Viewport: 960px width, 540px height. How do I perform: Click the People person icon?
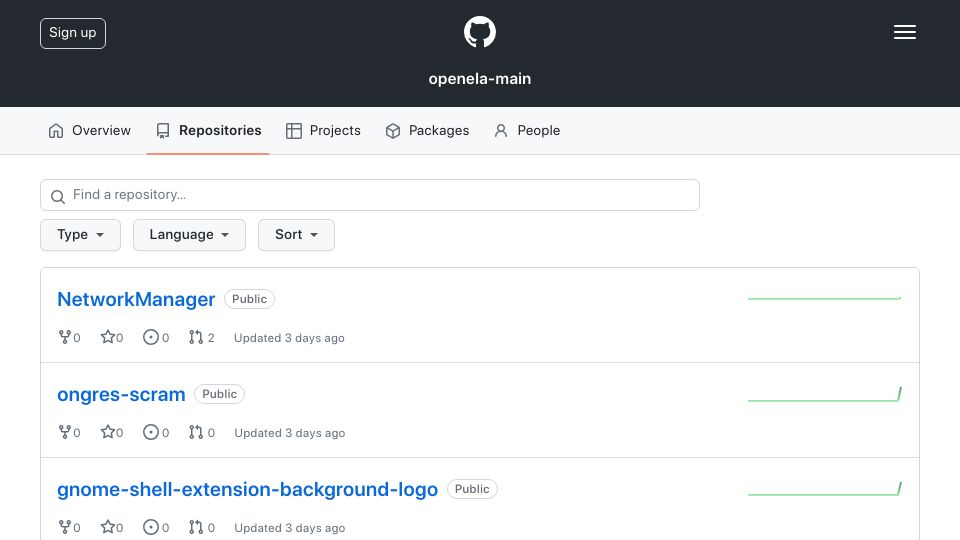[x=501, y=131]
